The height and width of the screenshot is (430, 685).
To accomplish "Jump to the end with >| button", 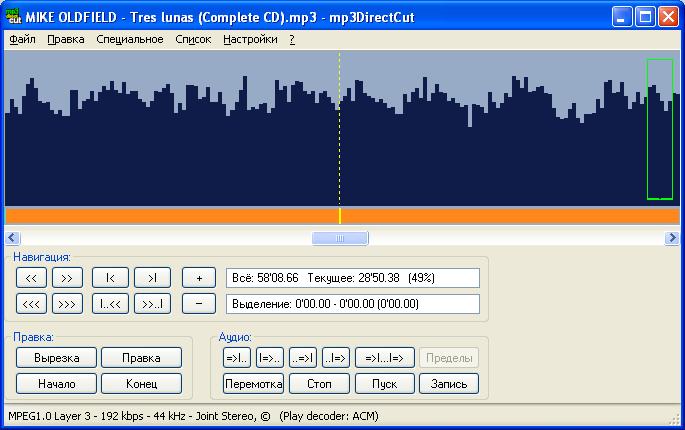I will coord(152,278).
